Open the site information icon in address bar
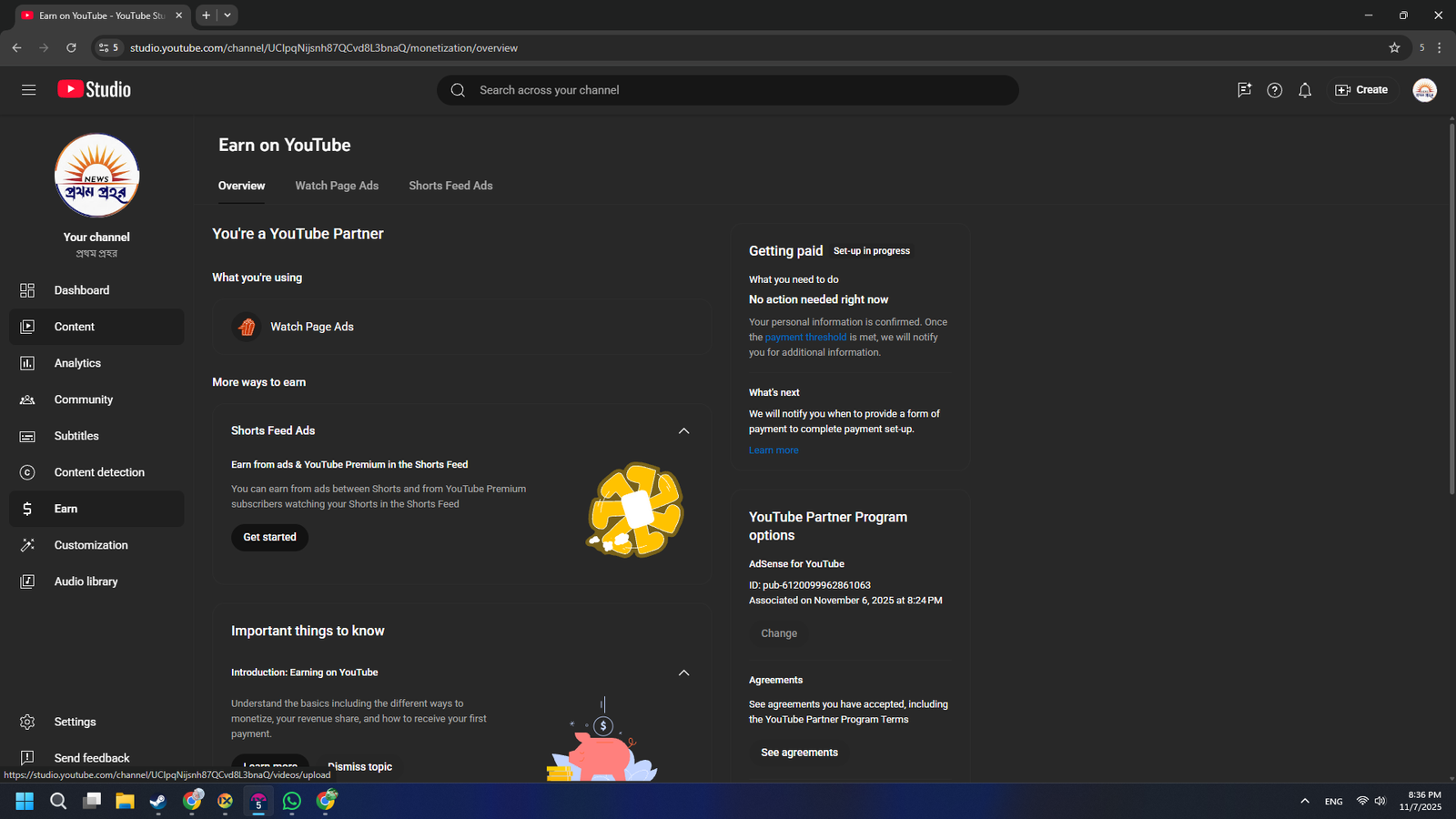1456x819 pixels. (108, 47)
